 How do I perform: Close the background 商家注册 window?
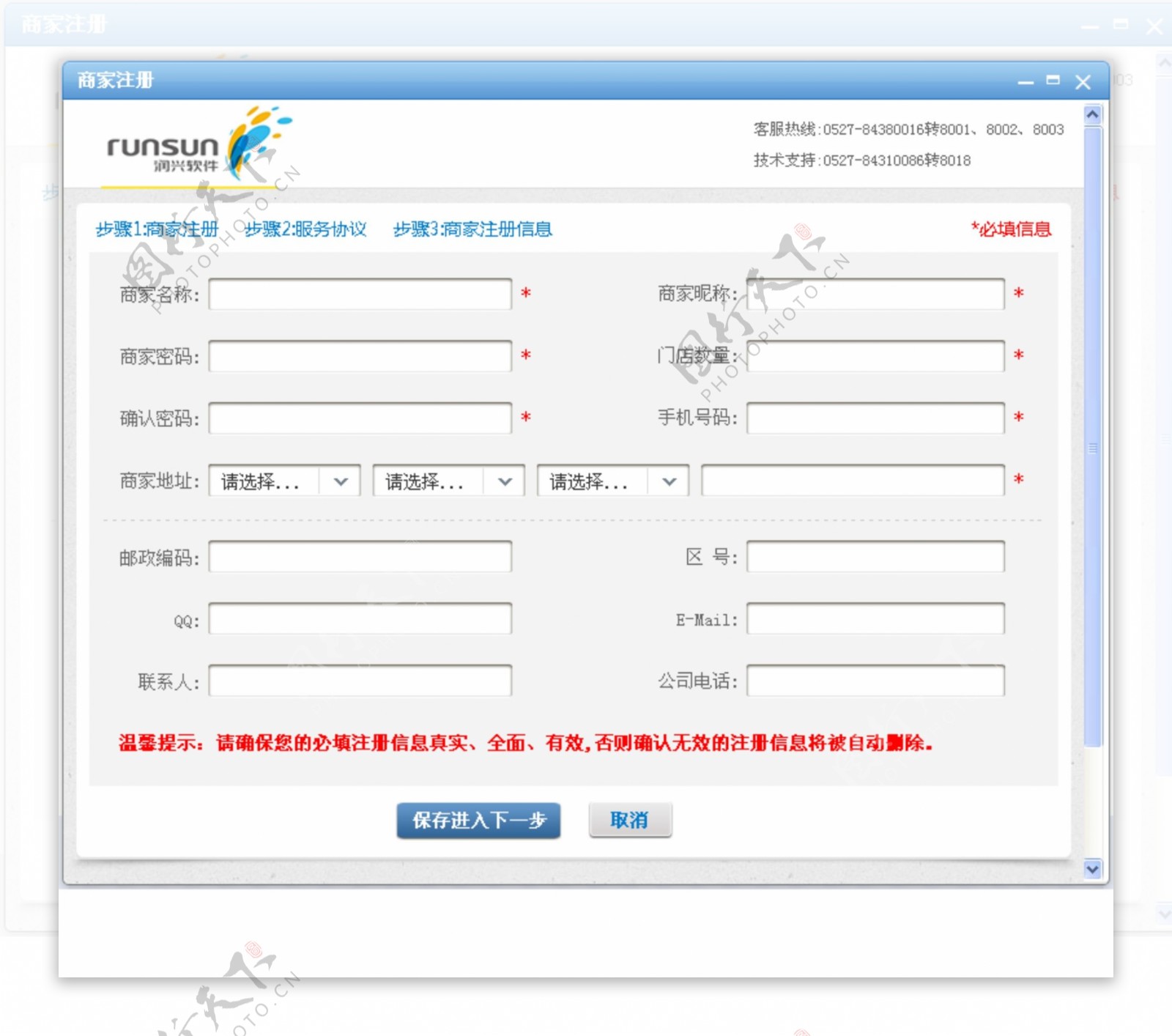1154,26
